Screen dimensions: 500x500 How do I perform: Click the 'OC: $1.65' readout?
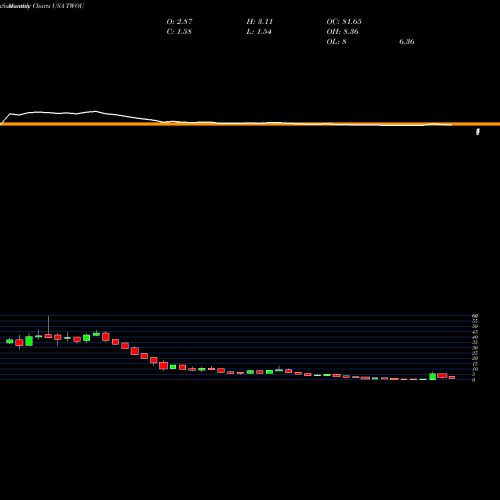[x=344, y=22]
